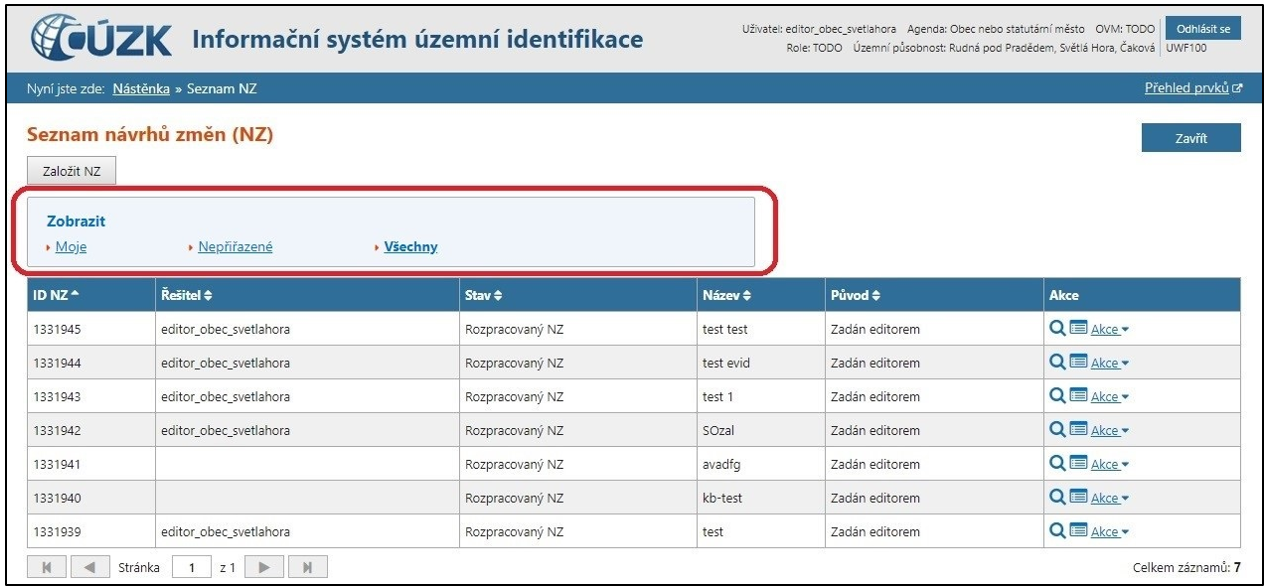Open list icon for avadfg row
The height and width of the screenshot is (588, 1267).
tap(1078, 464)
